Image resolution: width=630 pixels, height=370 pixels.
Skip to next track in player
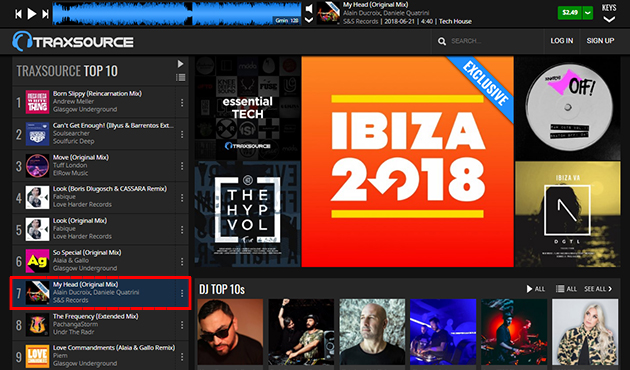point(45,14)
